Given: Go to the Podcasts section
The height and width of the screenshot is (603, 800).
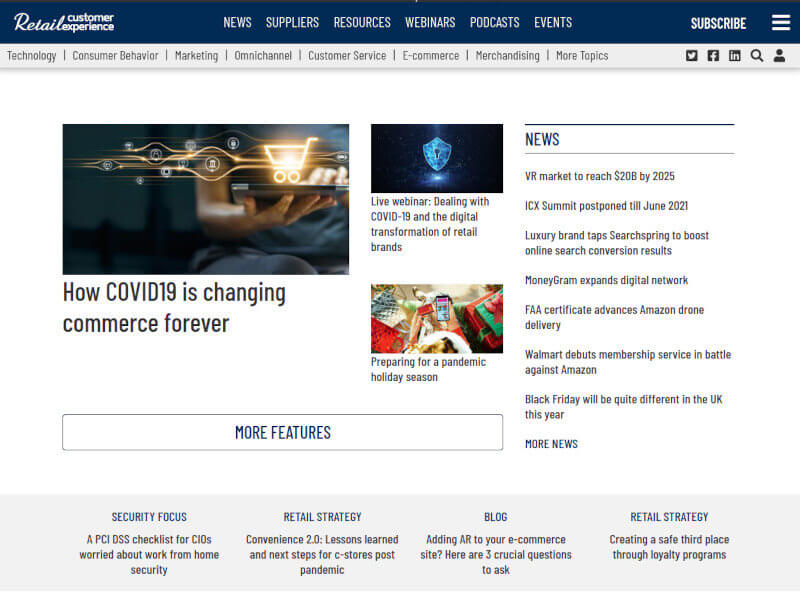Looking at the screenshot, I should [494, 22].
